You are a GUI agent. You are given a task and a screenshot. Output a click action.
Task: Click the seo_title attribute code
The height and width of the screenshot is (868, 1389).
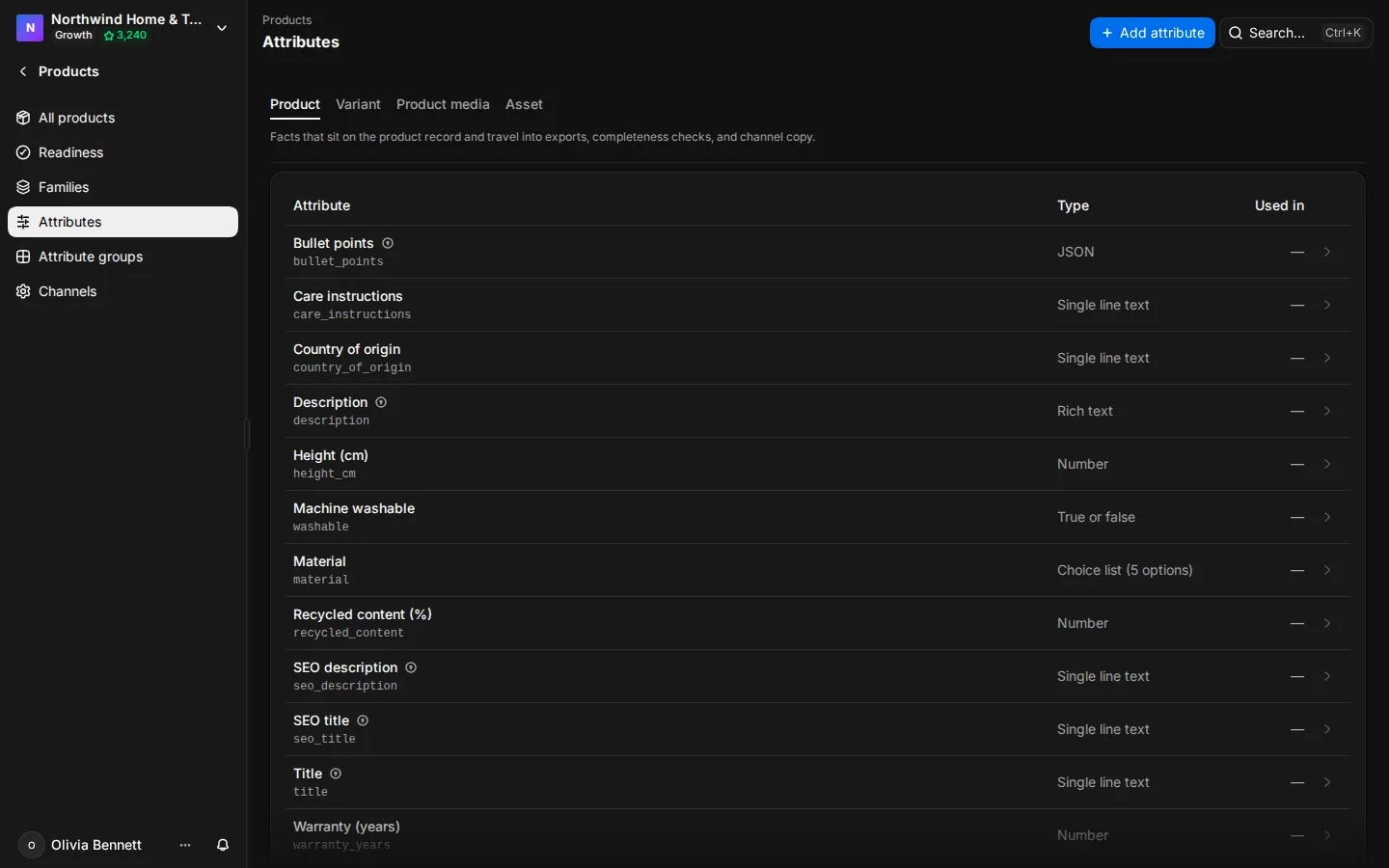click(324, 739)
